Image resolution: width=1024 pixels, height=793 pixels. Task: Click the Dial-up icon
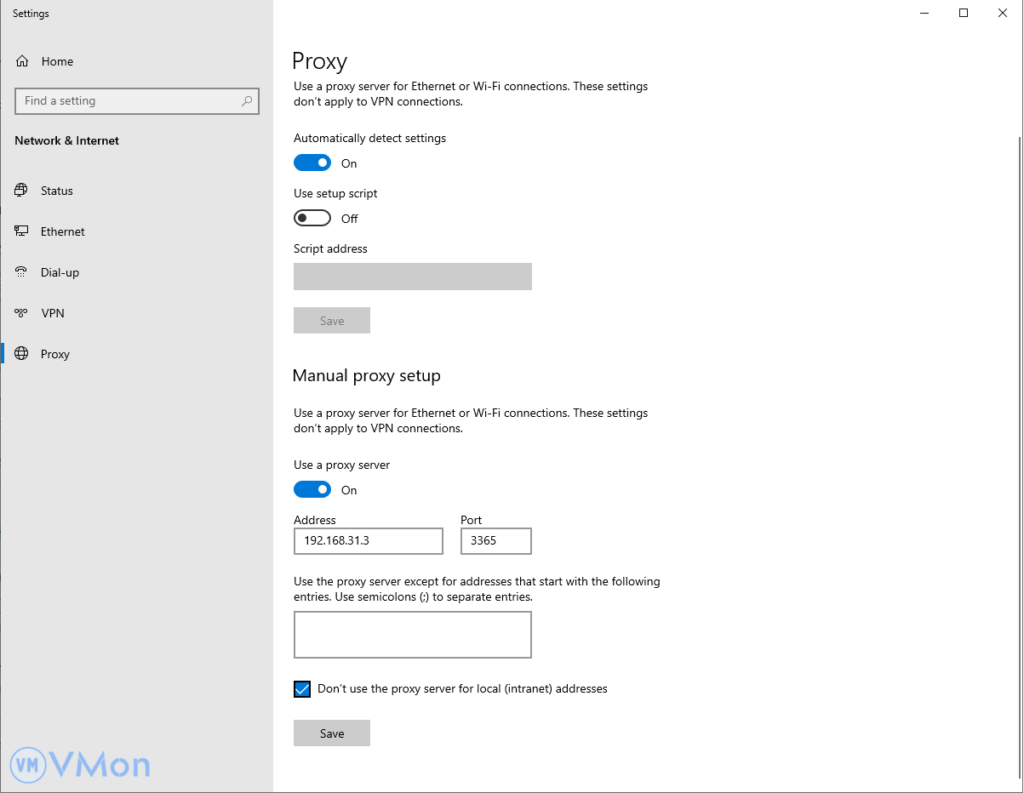[21, 272]
